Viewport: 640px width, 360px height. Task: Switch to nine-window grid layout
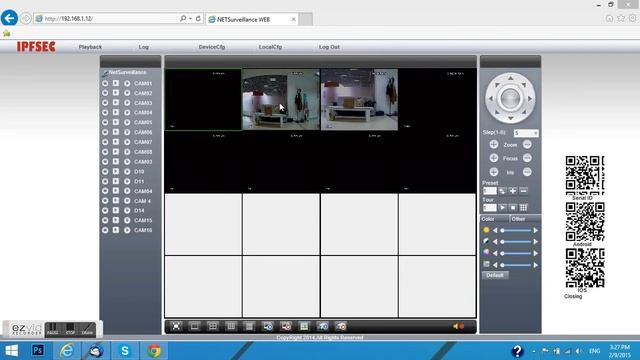coord(231,326)
